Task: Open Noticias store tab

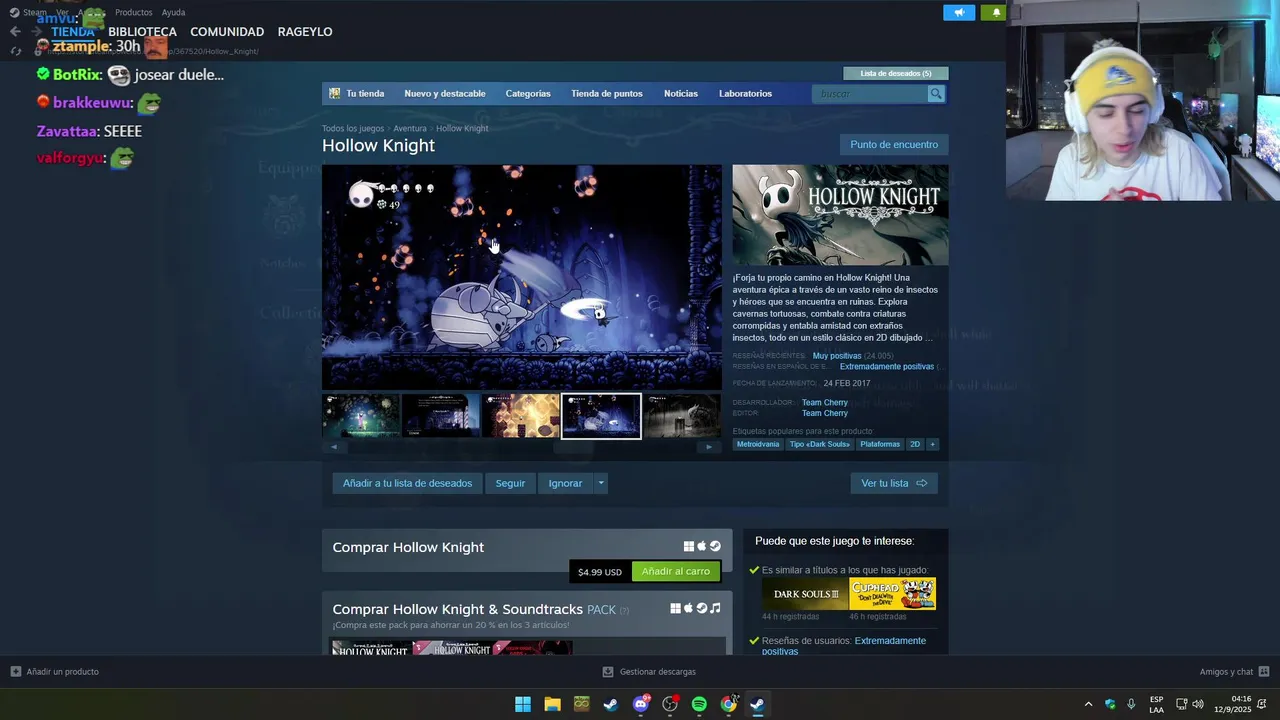Action: (x=681, y=94)
